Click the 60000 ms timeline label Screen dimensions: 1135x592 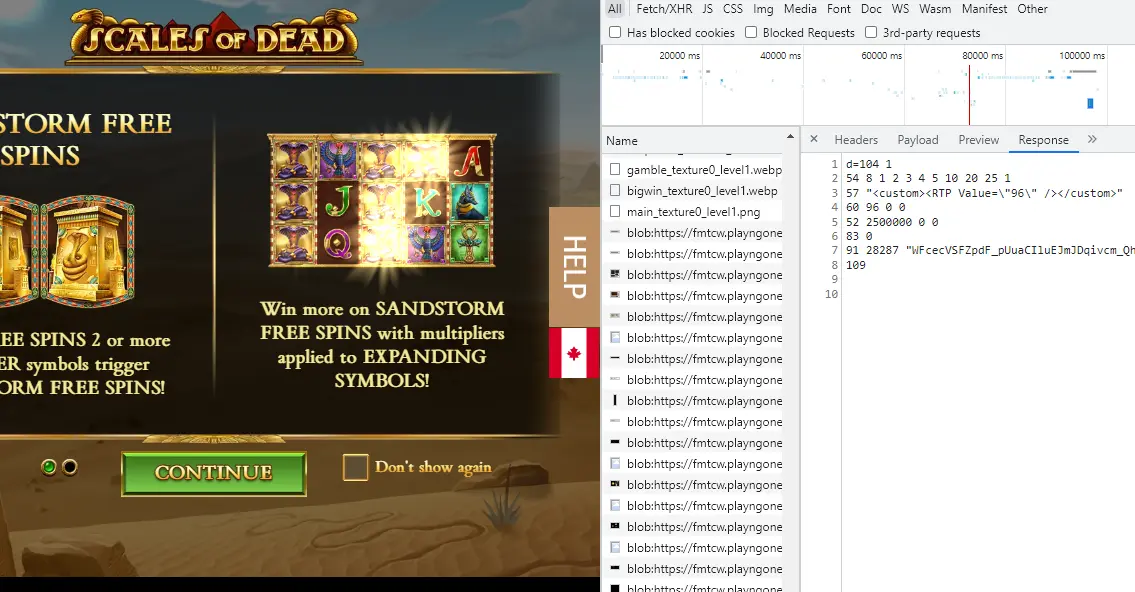click(882, 55)
